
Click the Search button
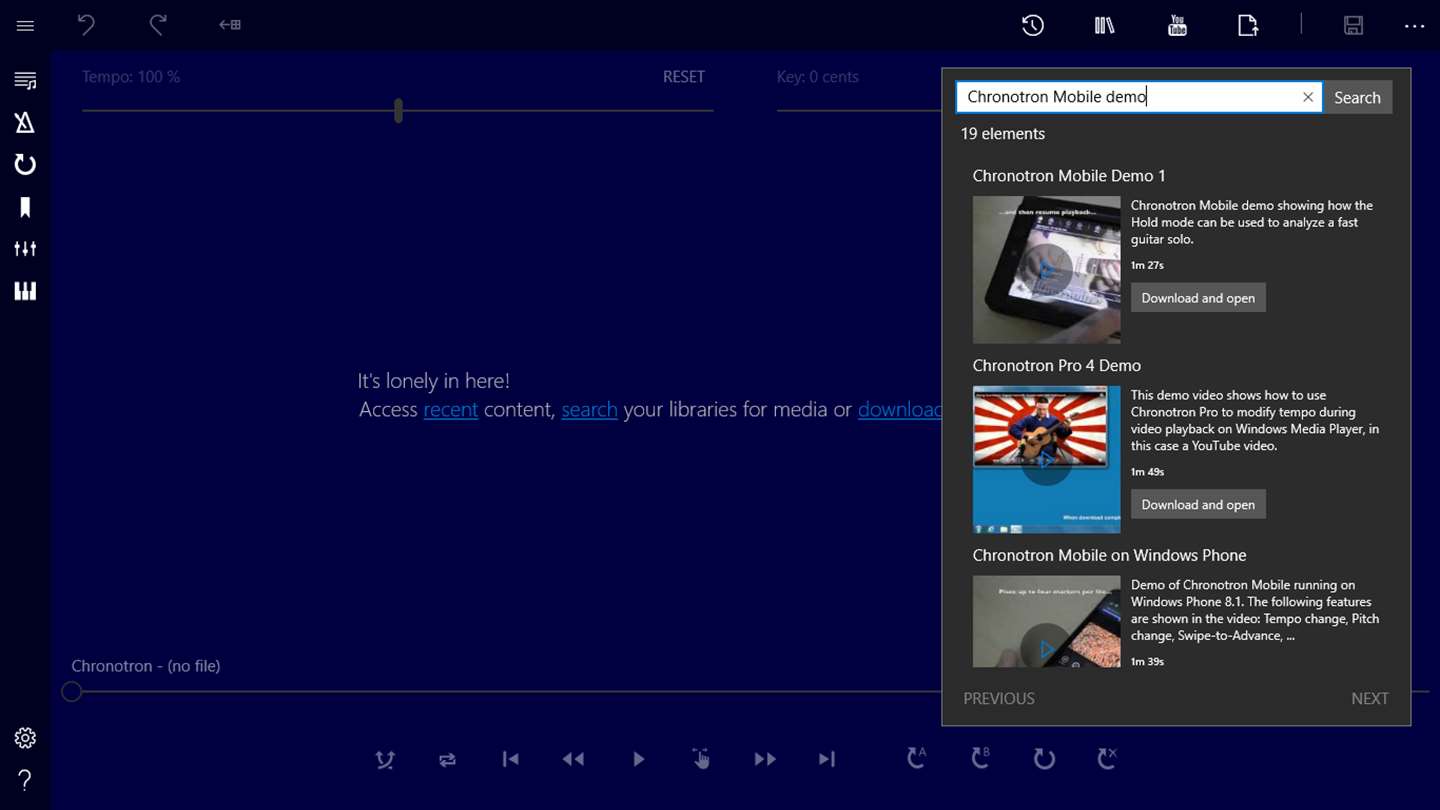[x=1357, y=97]
